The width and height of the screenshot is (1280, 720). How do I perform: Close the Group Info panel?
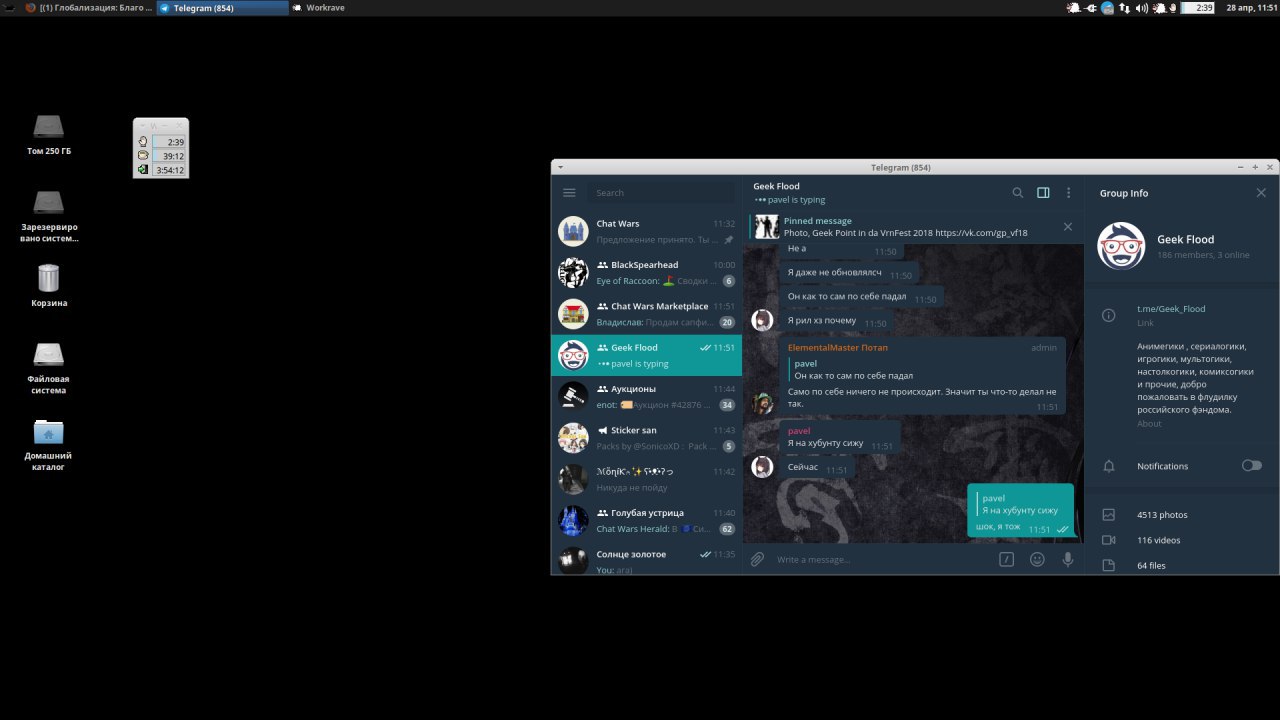(x=1261, y=193)
